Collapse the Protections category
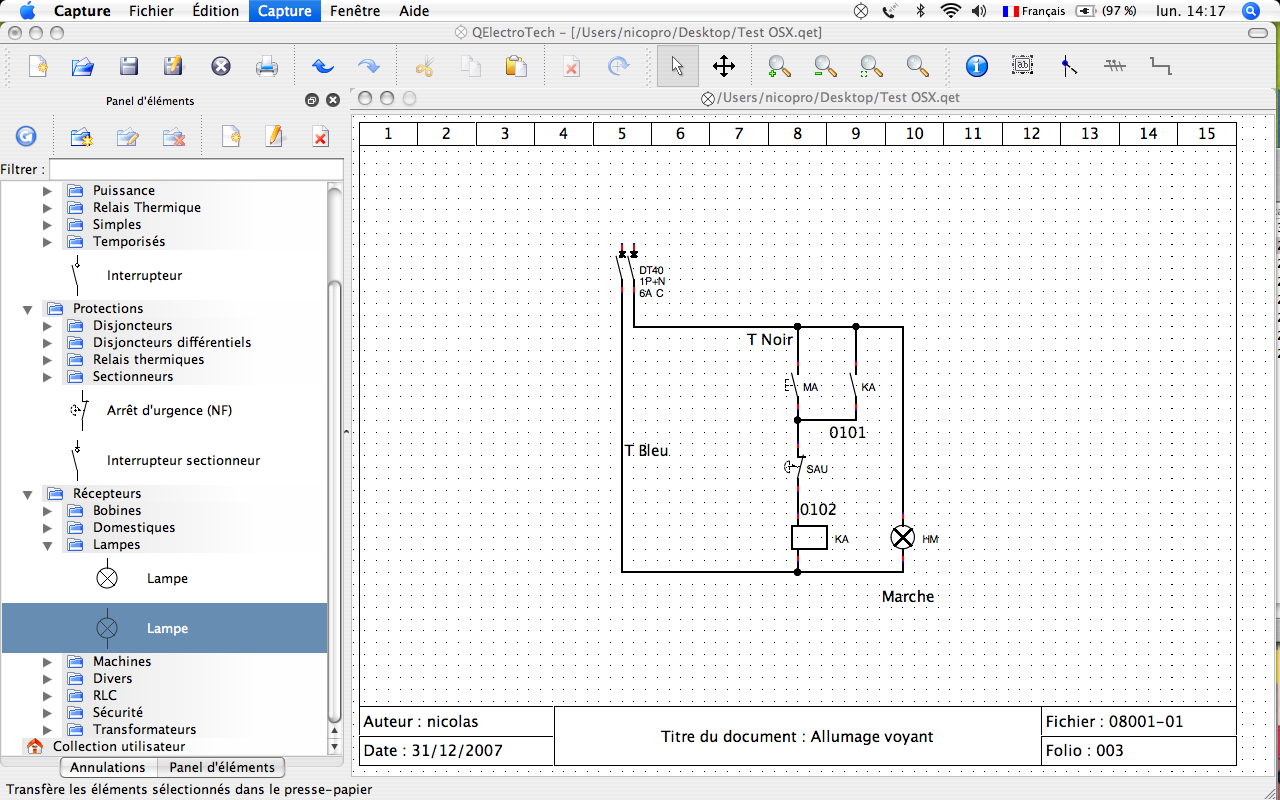This screenshot has width=1280, height=800. pos(28,309)
